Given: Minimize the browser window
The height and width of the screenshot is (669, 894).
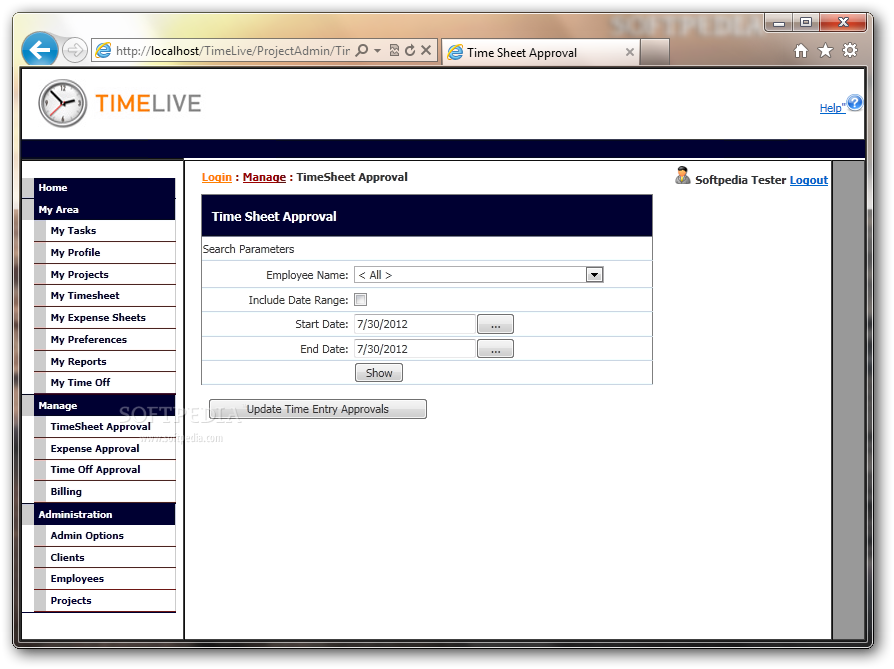Looking at the screenshot, I should pos(779,22).
